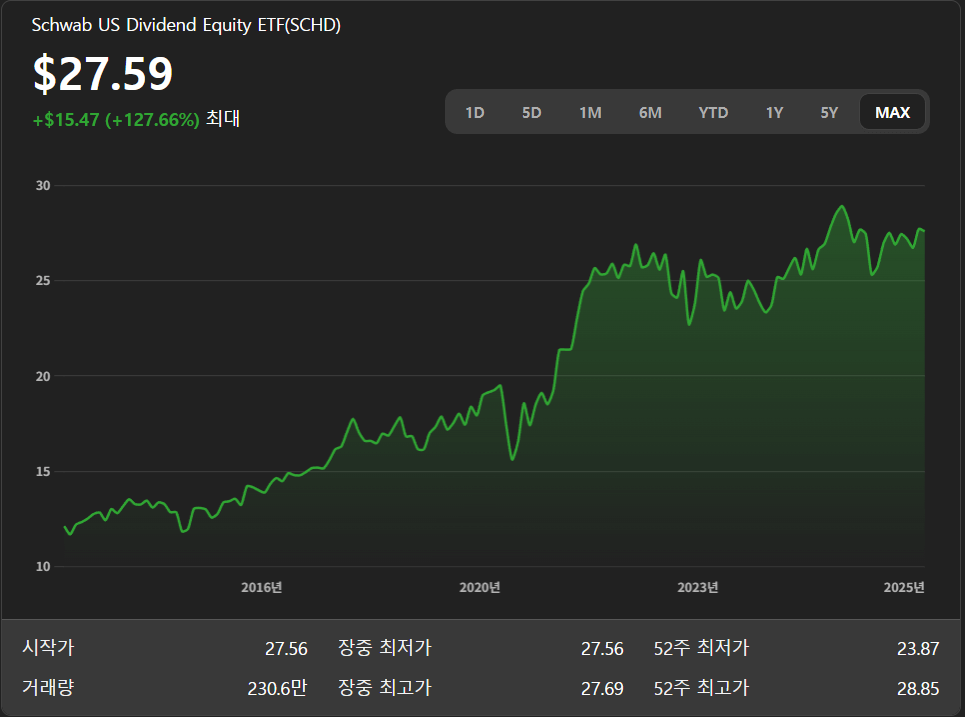Click the 거래량 label
Screen dimensions: 965x717
[48, 687]
